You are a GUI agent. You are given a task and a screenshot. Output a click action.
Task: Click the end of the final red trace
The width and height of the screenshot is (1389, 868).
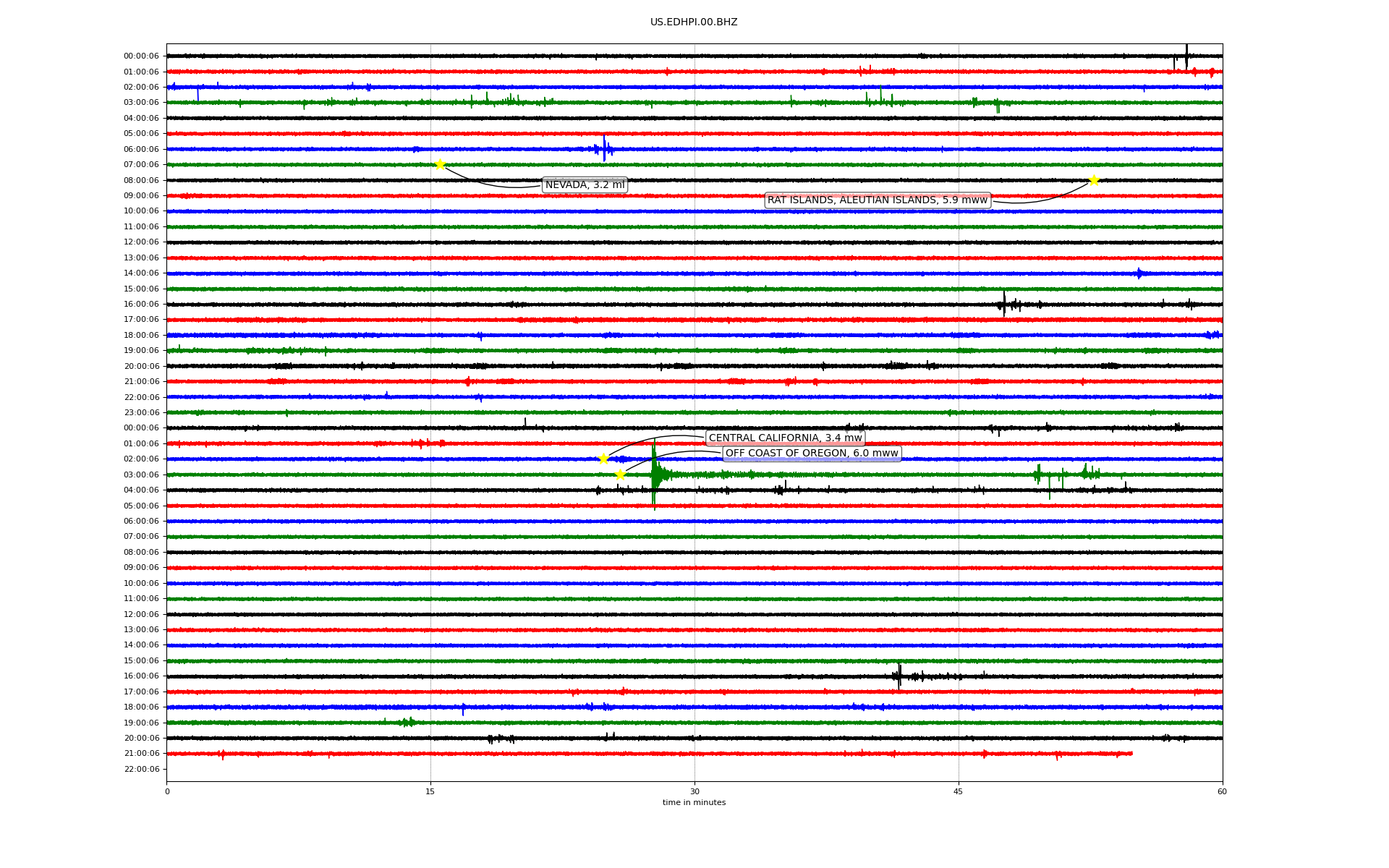[x=1131, y=754]
